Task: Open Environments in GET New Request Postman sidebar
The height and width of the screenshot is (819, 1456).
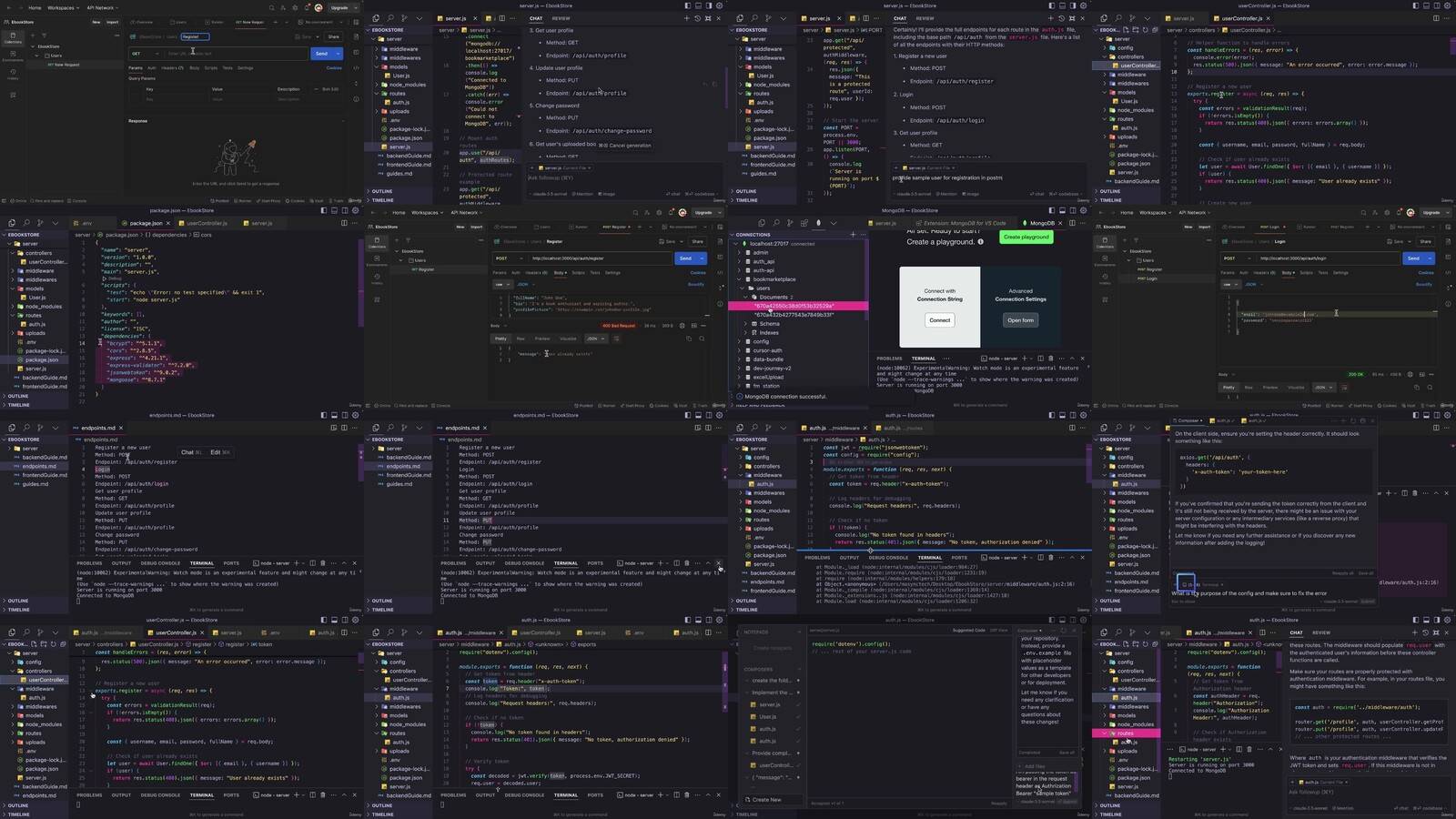Action: (x=13, y=56)
